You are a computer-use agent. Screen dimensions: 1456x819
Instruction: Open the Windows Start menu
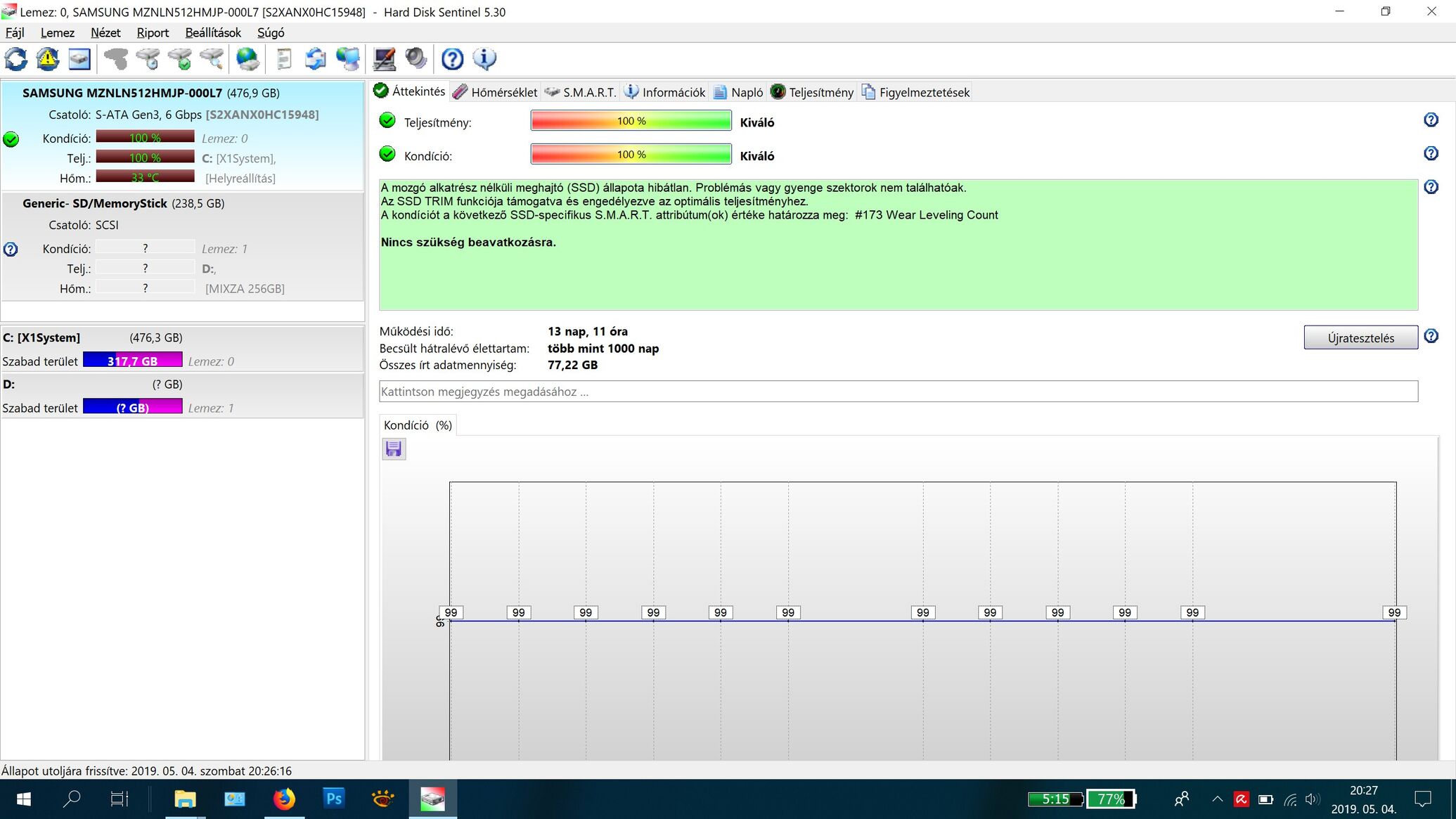coord(23,799)
